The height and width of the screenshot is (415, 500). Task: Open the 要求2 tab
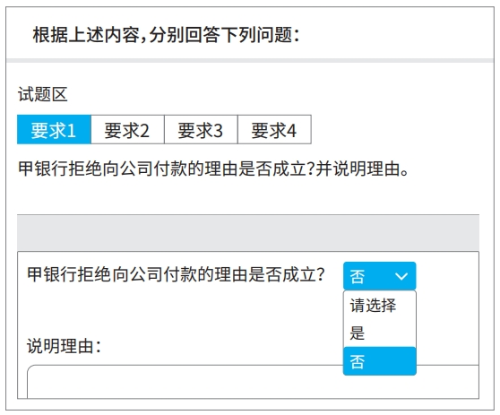(x=127, y=130)
